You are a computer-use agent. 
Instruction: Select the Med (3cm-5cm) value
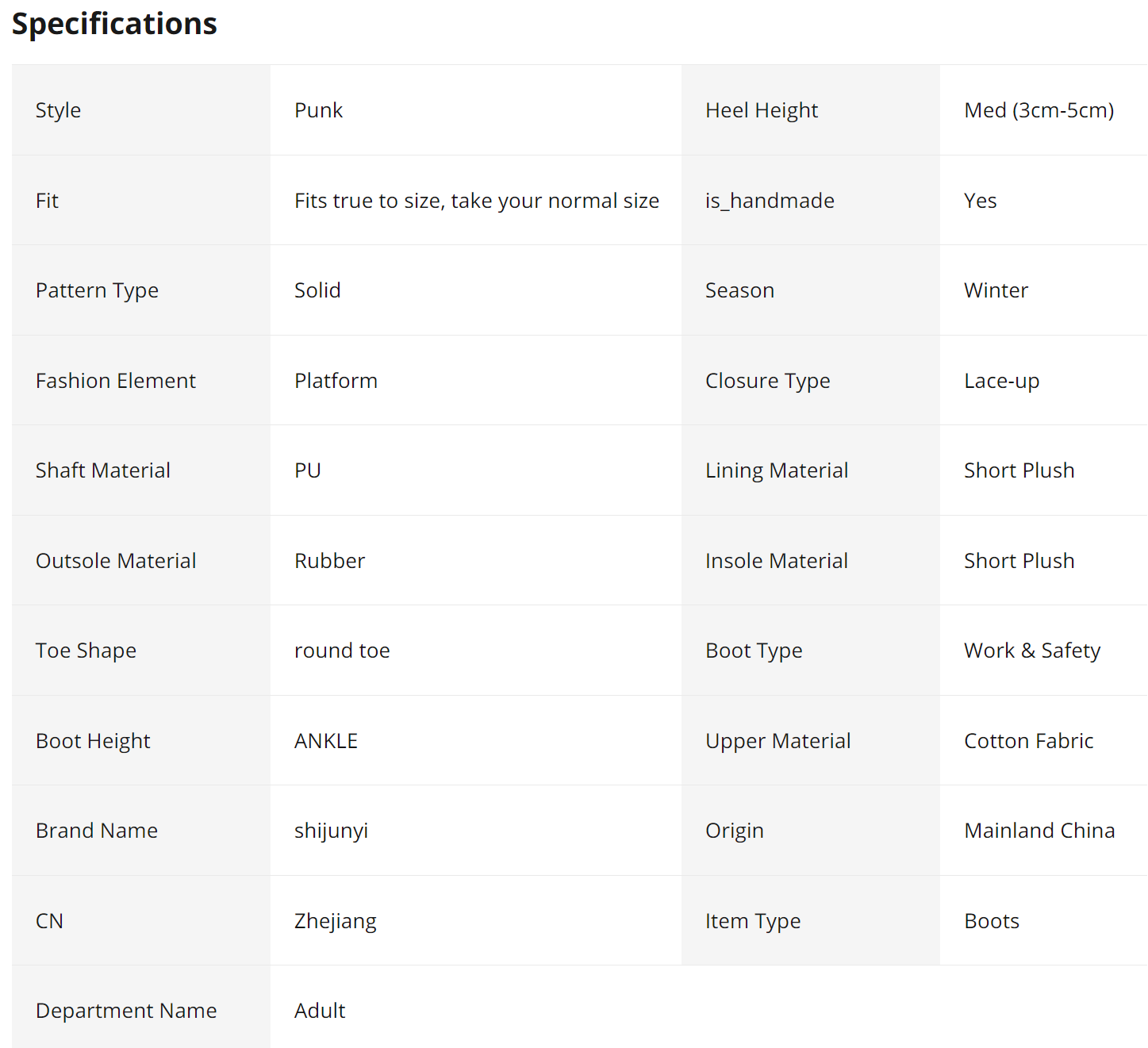1039,110
